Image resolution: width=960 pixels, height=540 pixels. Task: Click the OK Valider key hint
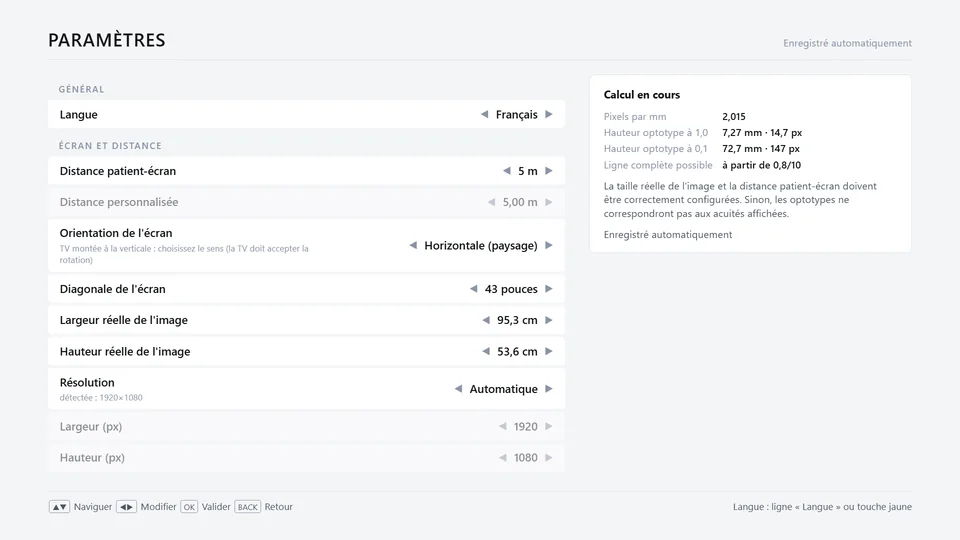(x=189, y=507)
